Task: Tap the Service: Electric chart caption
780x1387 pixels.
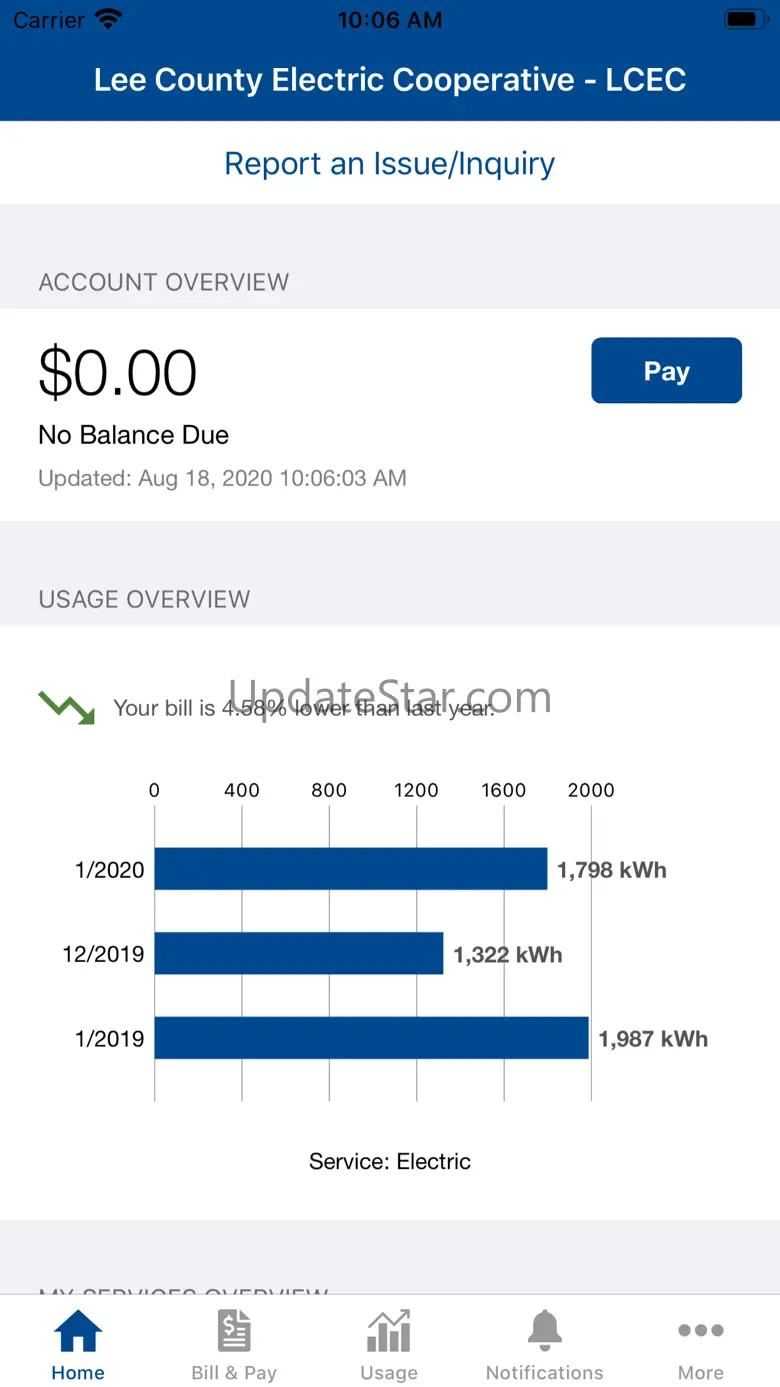Action: [x=389, y=1161]
